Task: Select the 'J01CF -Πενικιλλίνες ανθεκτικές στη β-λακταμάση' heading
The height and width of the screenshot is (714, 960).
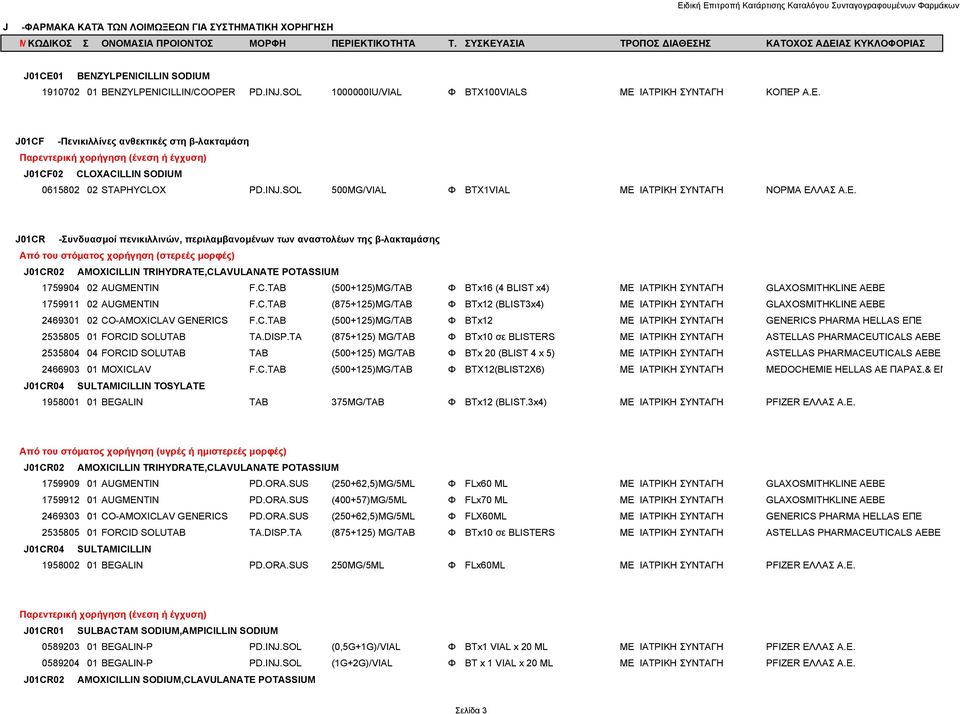Action: pyautogui.click(x=132, y=141)
